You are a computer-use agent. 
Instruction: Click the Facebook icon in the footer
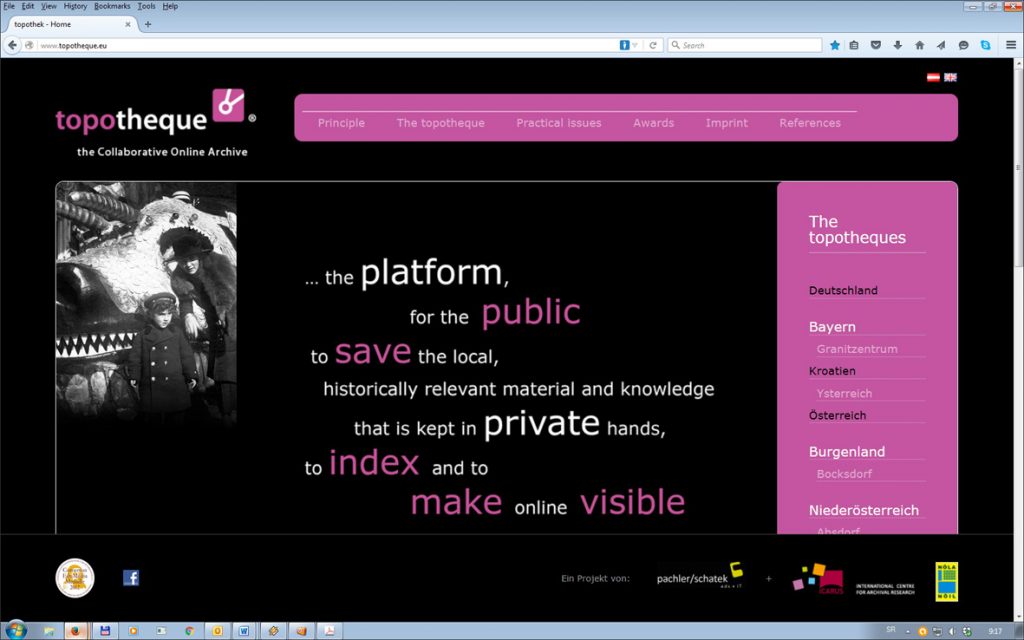pos(130,578)
